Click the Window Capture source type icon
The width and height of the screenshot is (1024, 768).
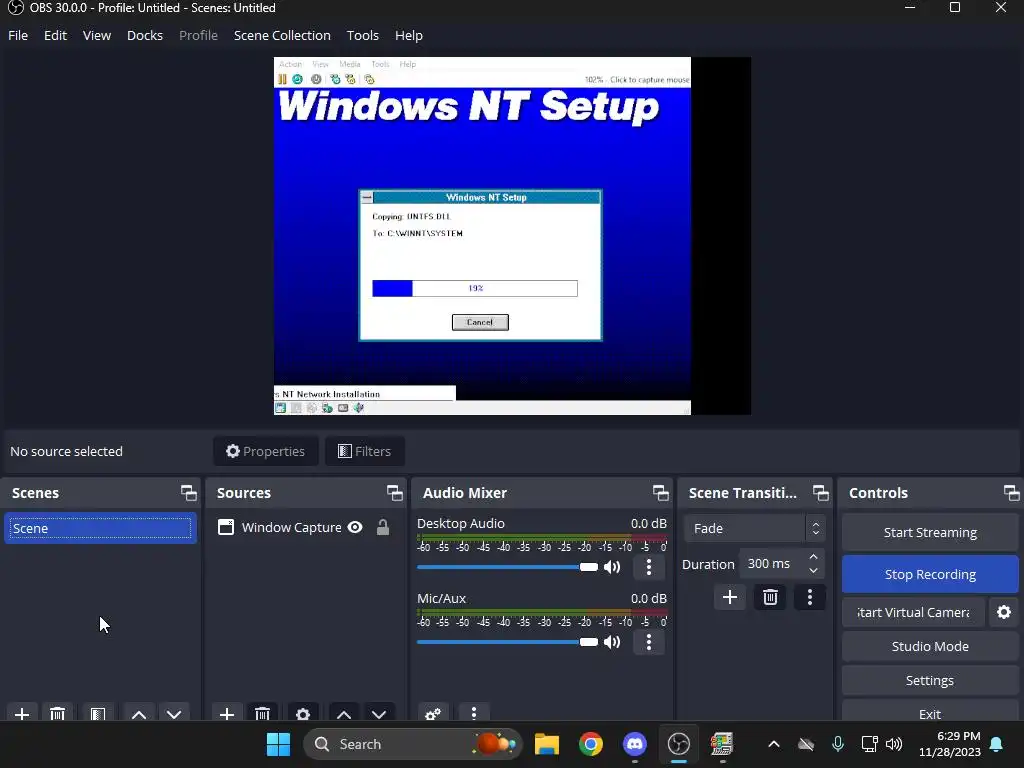point(226,527)
